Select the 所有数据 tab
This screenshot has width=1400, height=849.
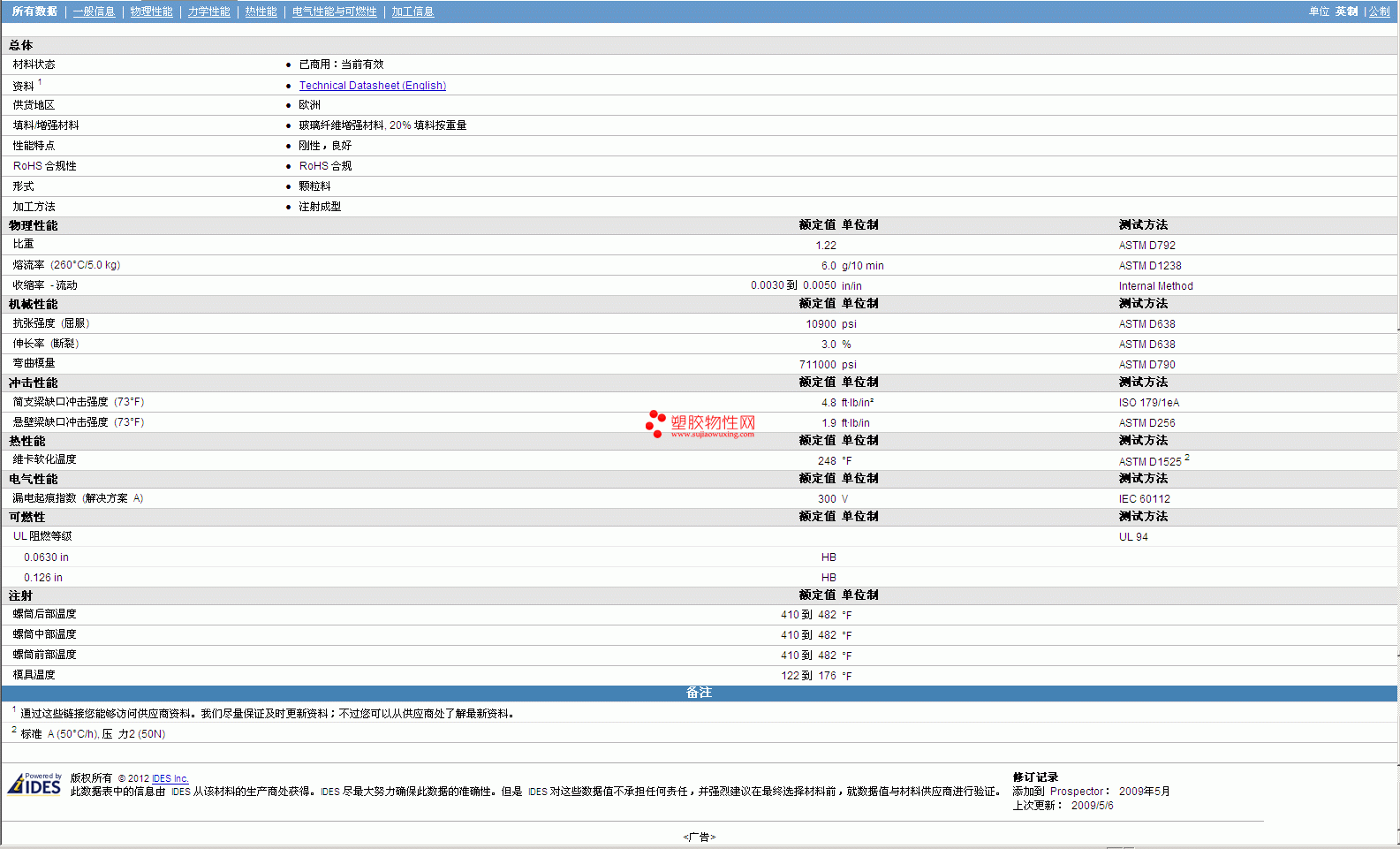coord(34,11)
